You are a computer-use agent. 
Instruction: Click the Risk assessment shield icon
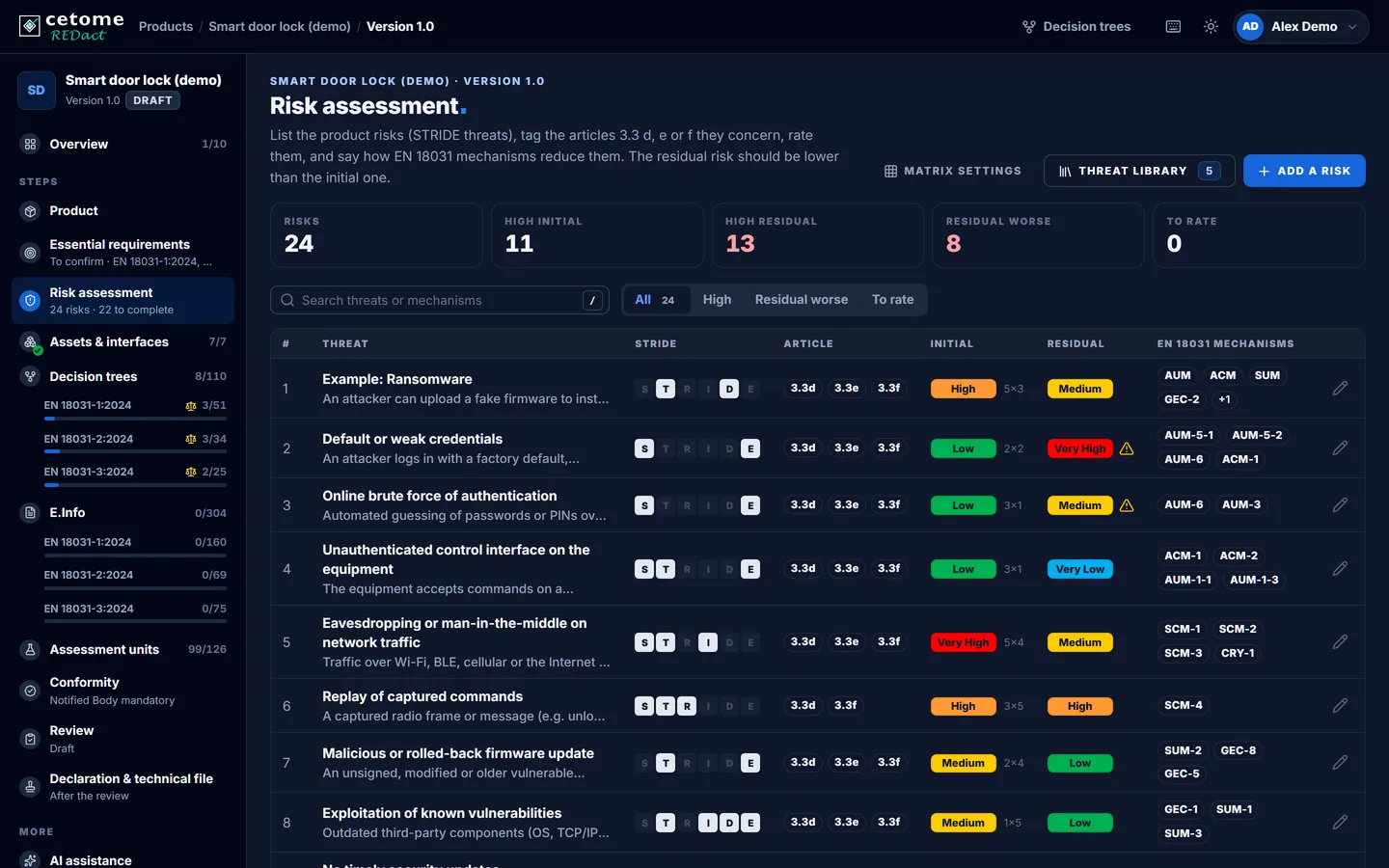[30, 301]
